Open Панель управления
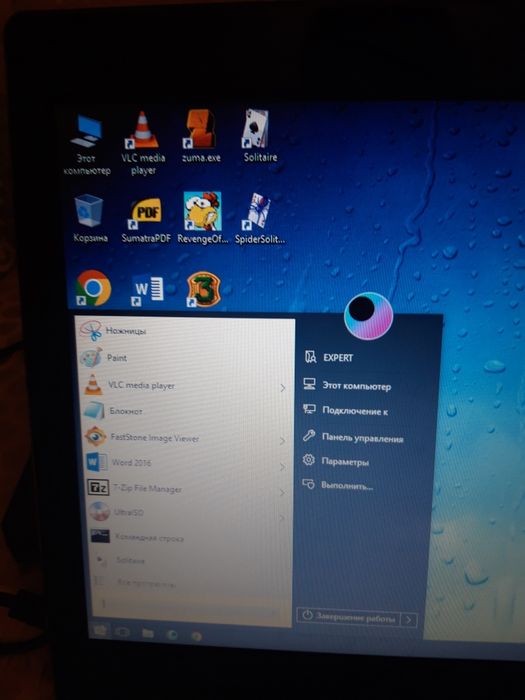Viewport: 525px width, 700px height. click(x=353, y=438)
